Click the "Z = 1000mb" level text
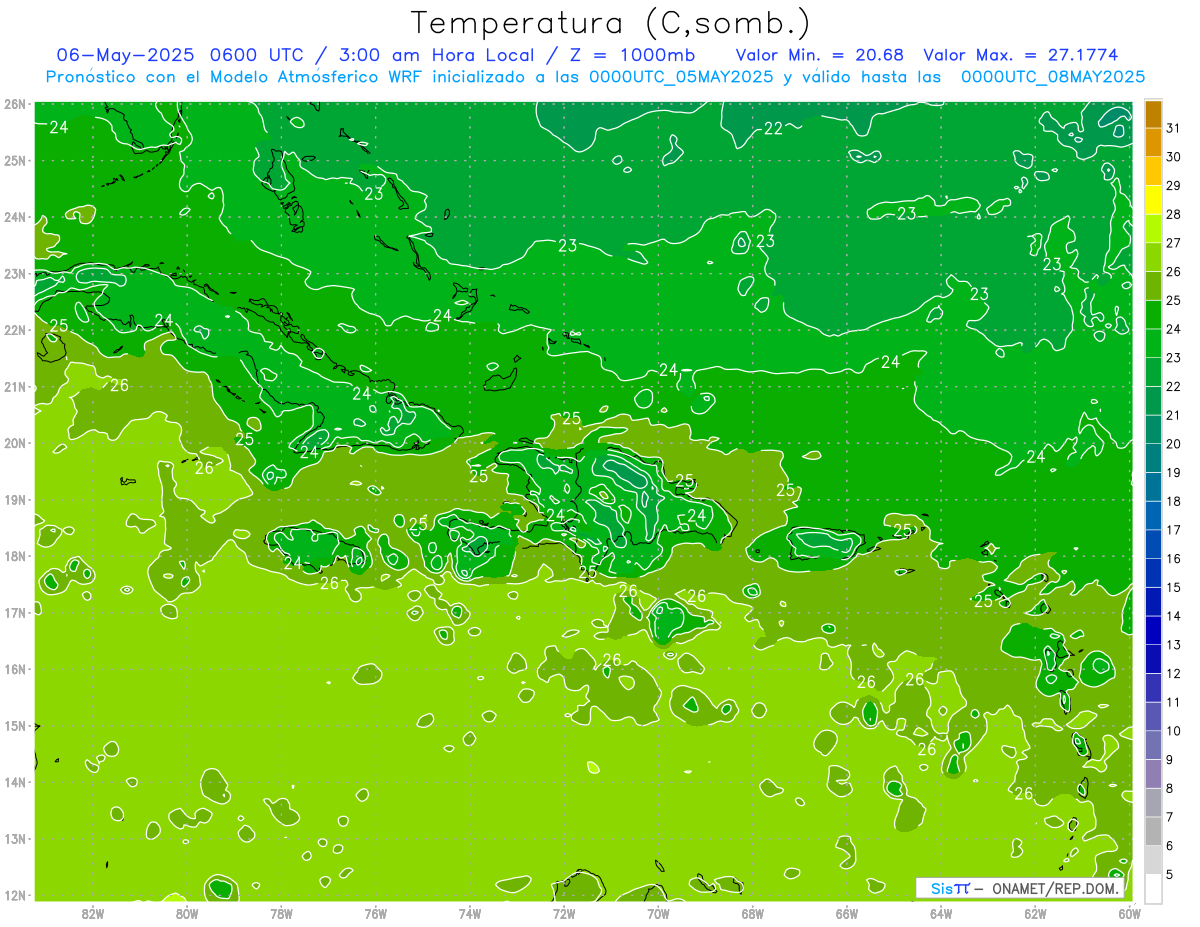The image size is (1200, 927). (x=632, y=55)
